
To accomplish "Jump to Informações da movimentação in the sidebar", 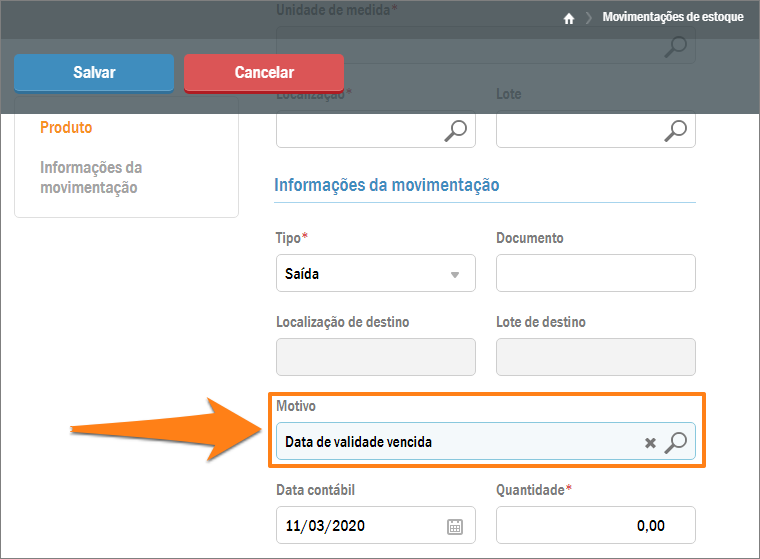I will click(91, 177).
